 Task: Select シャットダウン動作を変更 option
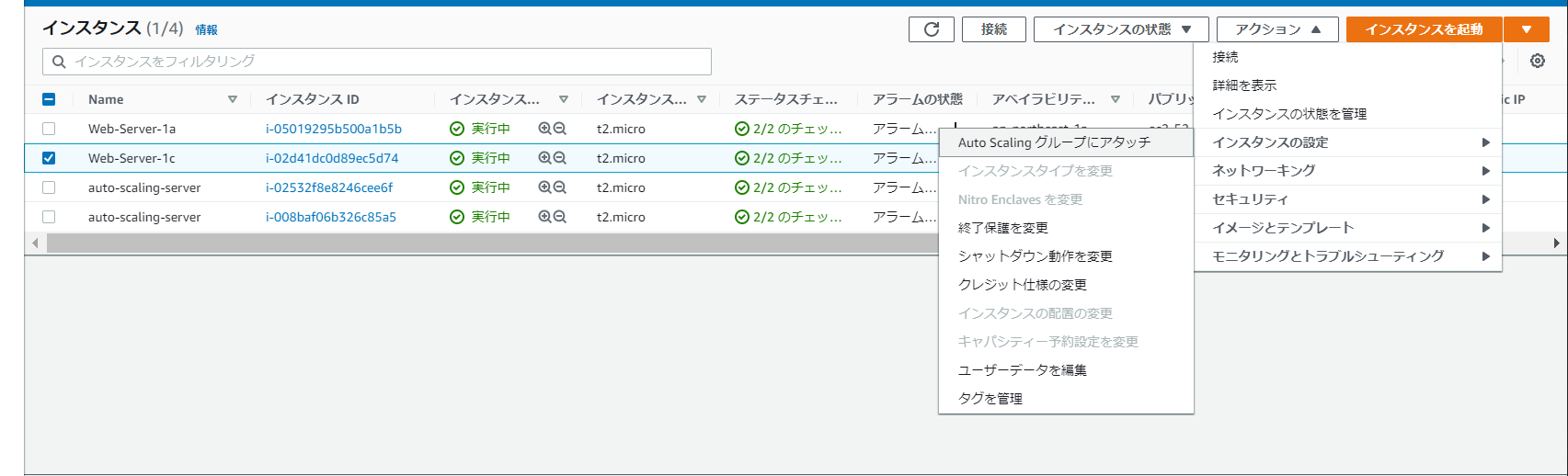click(x=1066, y=256)
